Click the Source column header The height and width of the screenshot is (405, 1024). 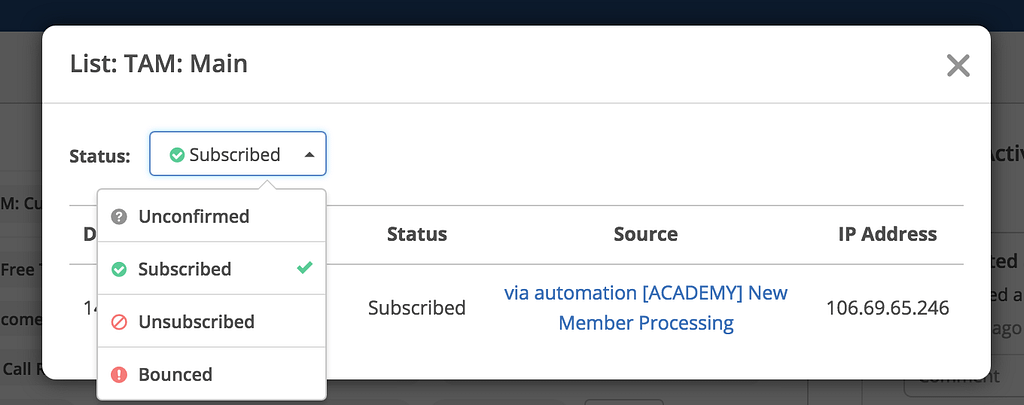(646, 234)
